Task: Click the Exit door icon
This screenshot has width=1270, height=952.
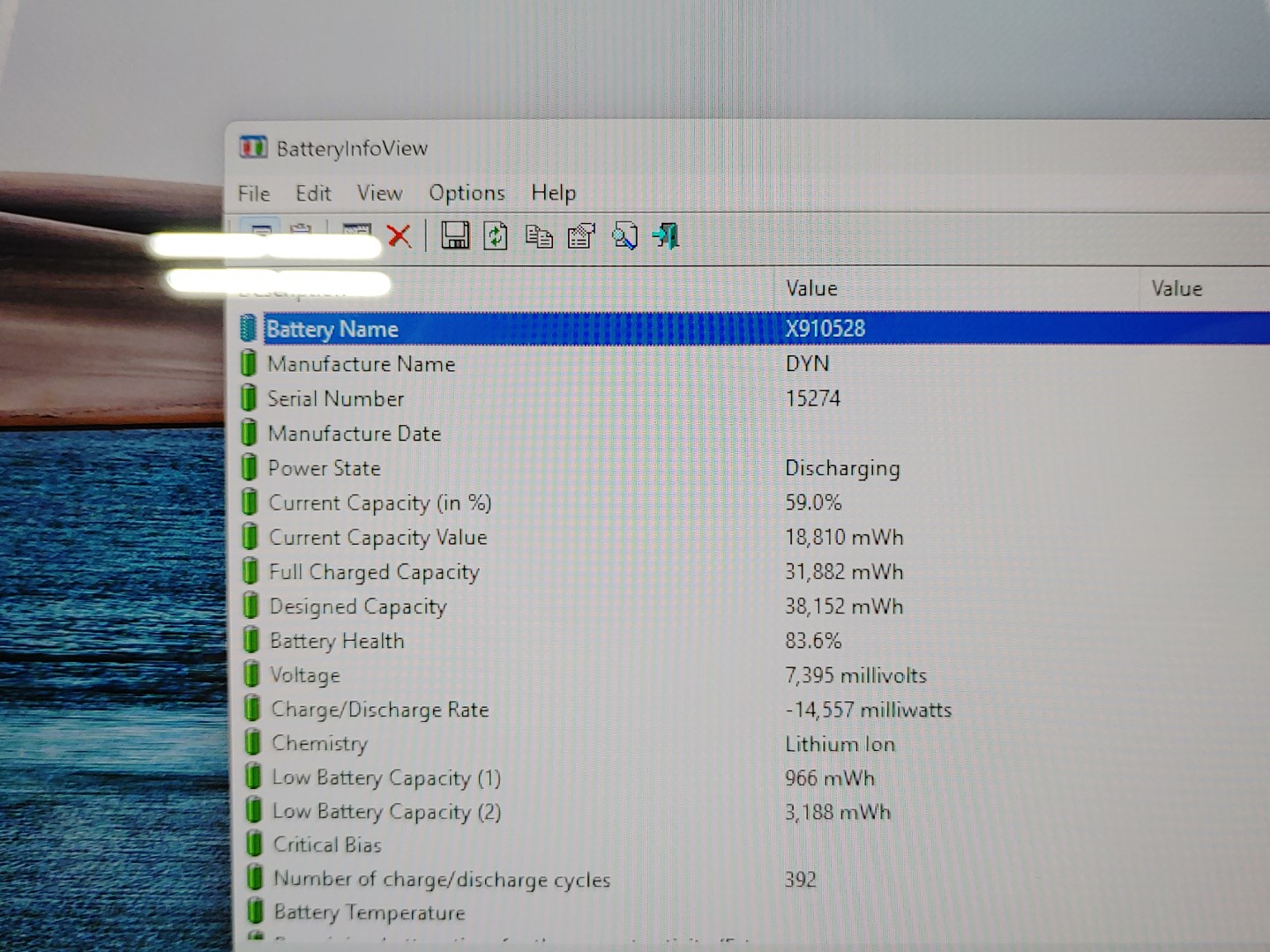Action: (x=666, y=235)
